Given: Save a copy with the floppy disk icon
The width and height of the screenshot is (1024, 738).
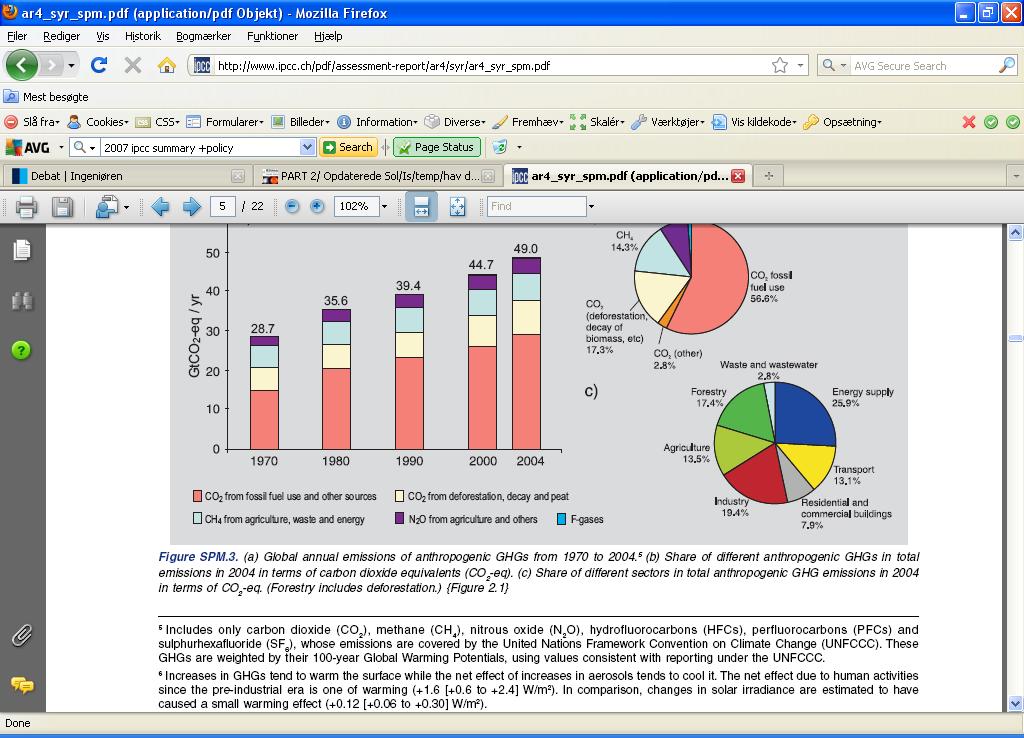Looking at the screenshot, I should click(63, 207).
